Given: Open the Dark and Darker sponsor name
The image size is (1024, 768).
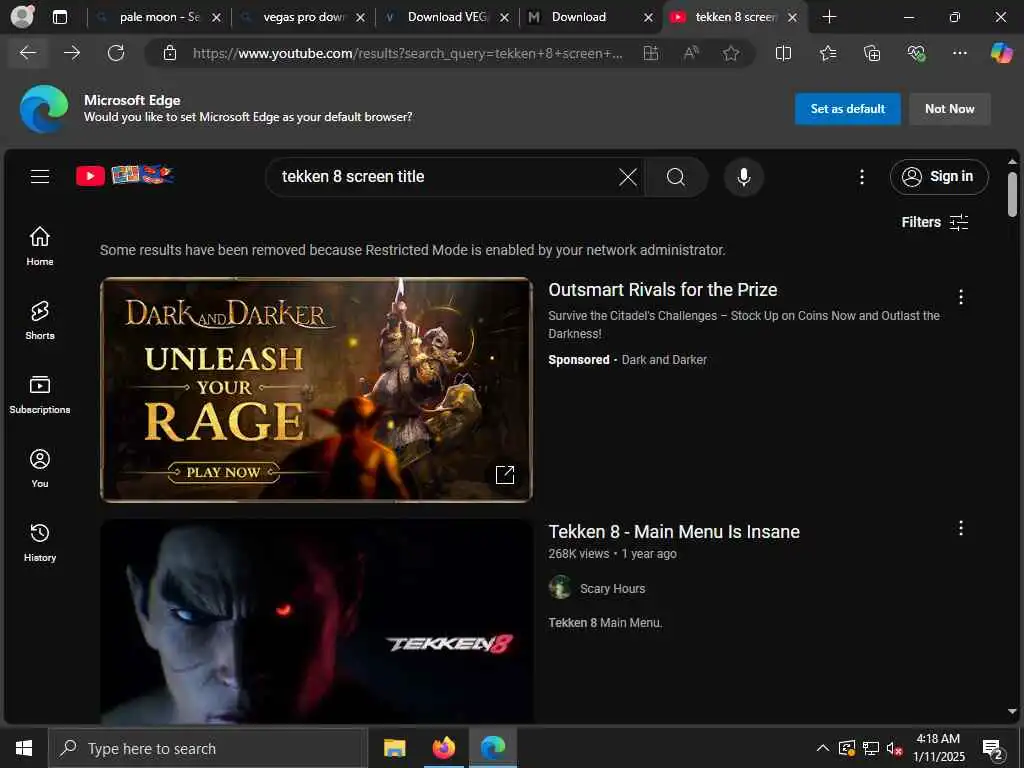Looking at the screenshot, I should pos(664,360).
